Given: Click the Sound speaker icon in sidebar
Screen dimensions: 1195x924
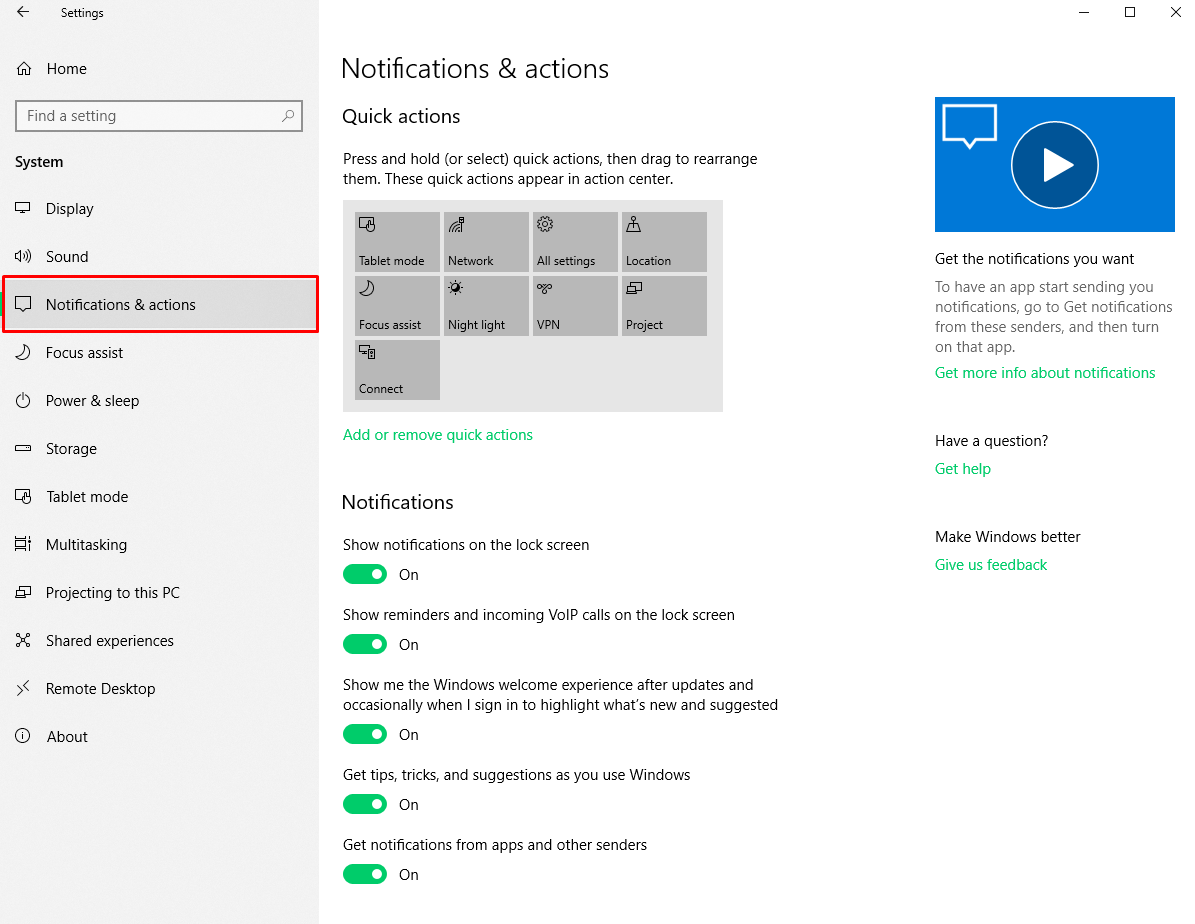Looking at the screenshot, I should pyautogui.click(x=23, y=256).
